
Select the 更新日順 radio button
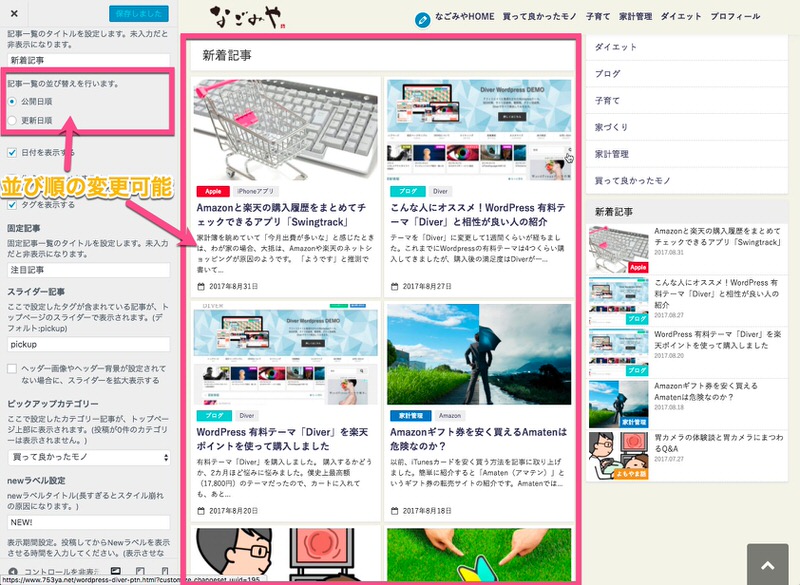pos(12,120)
